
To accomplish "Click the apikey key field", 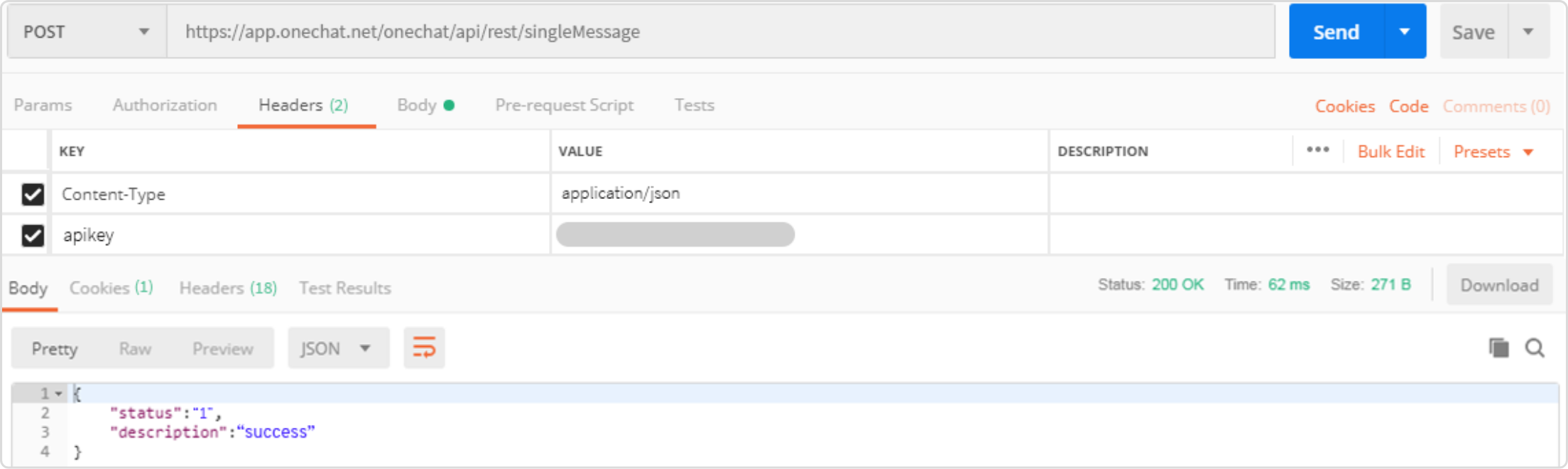I will pos(300,235).
